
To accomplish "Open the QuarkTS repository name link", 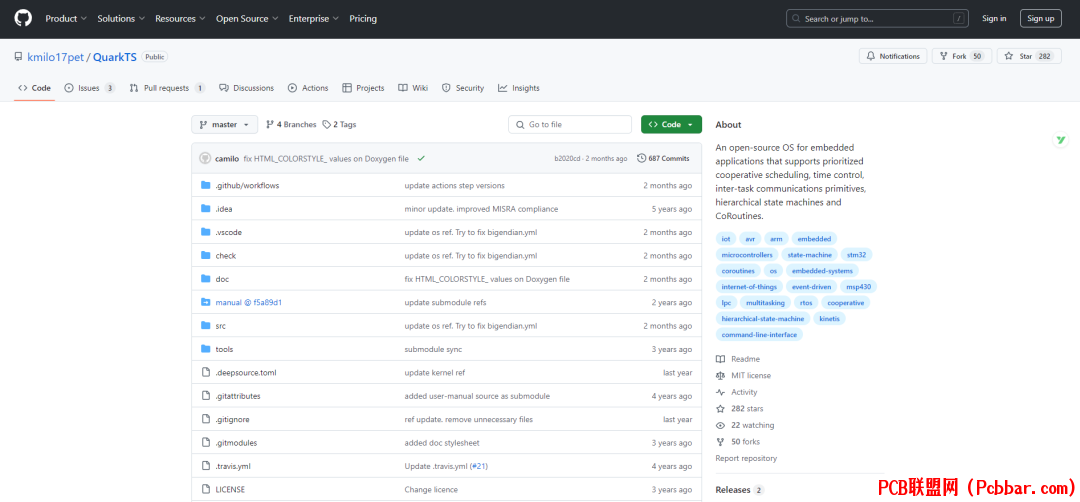I will click(x=114, y=57).
